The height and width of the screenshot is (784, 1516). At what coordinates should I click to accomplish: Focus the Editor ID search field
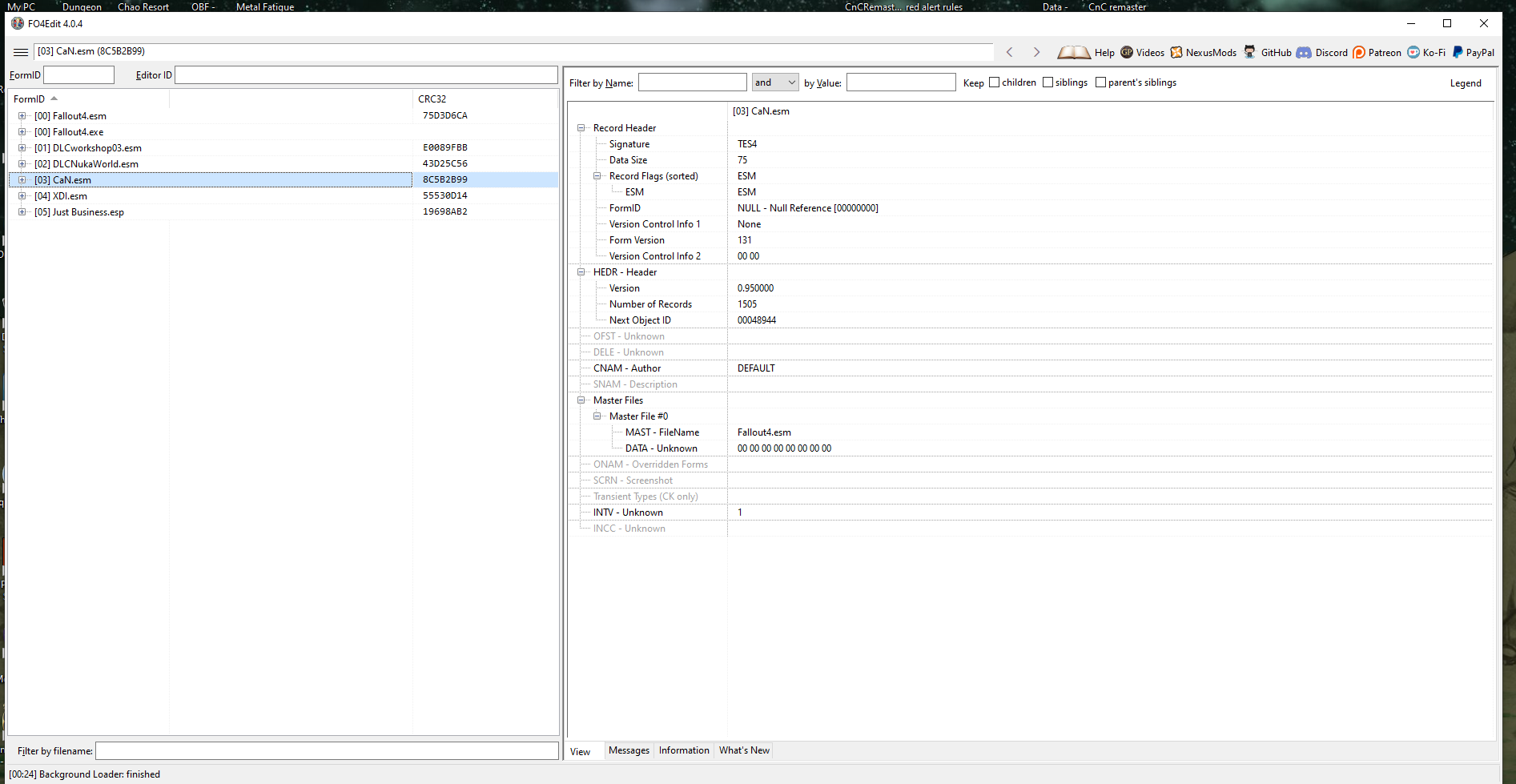coord(366,74)
